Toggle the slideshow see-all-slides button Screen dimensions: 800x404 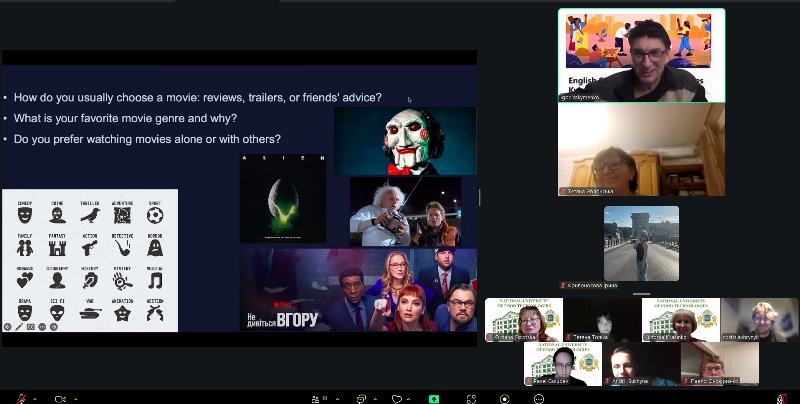(x=30, y=326)
